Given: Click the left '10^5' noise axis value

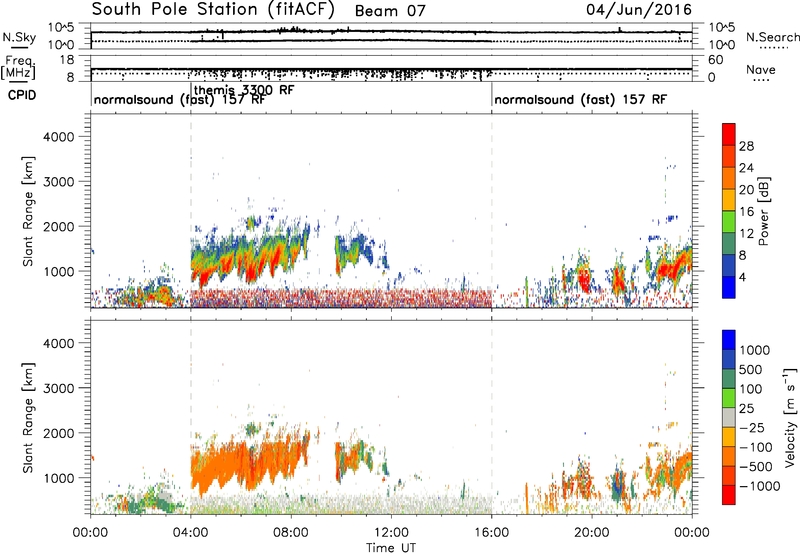Looking at the screenshot, I should [x=61, y=28].
